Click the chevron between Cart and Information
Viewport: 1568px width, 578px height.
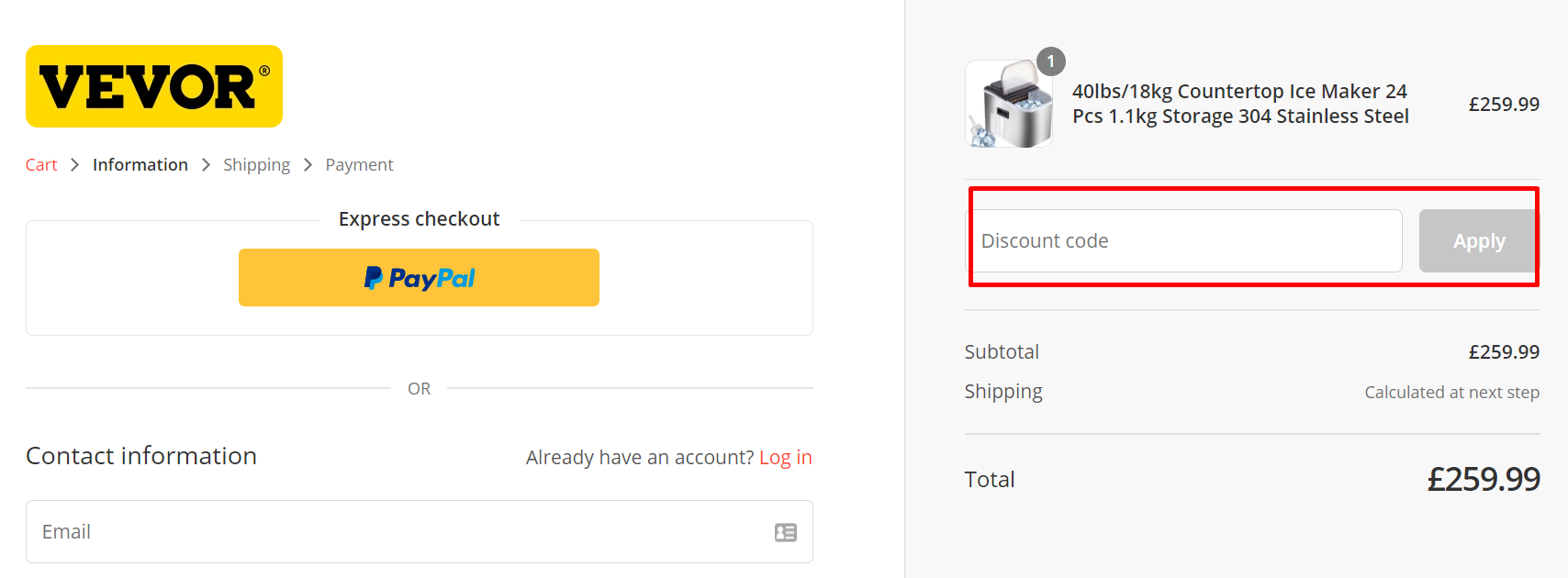coord(75,164)
